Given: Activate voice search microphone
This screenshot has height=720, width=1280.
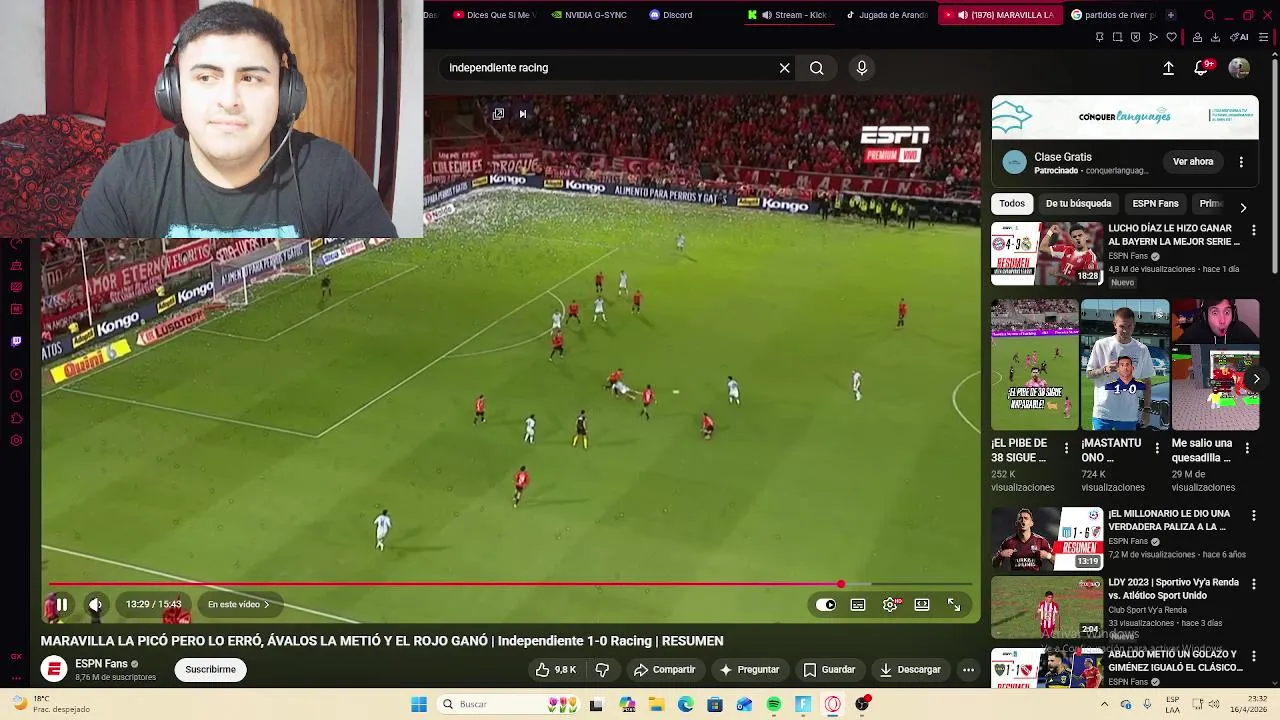Looking at the screenshot, I should [862, 68].
